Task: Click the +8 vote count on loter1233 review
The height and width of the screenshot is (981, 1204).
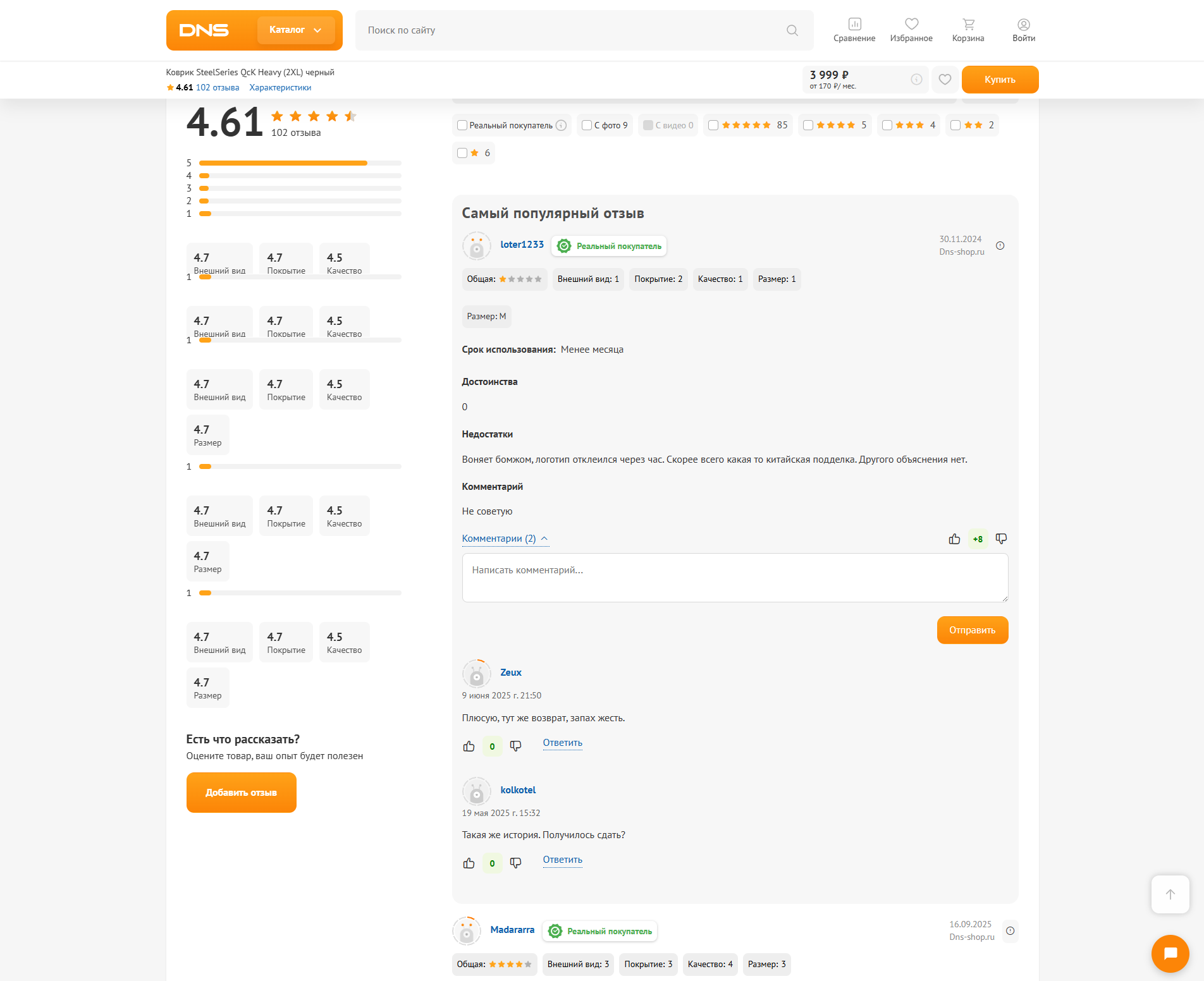Action: [x=978, y=539]
